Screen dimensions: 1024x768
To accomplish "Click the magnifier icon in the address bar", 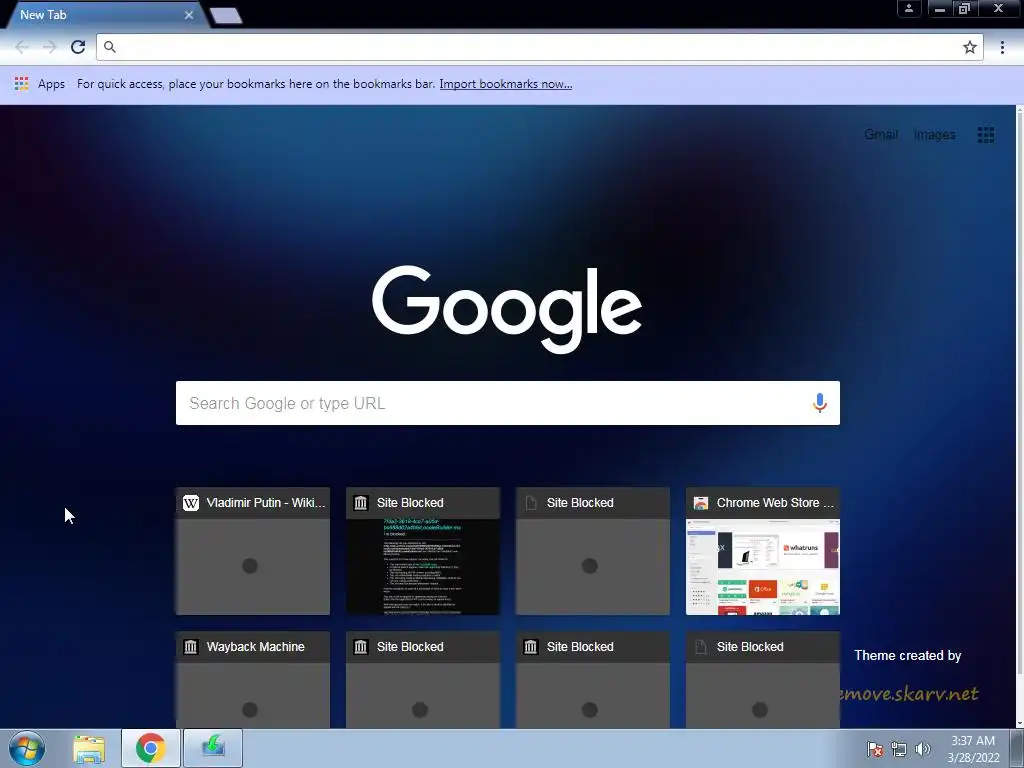I will click(x=110, y=47).
